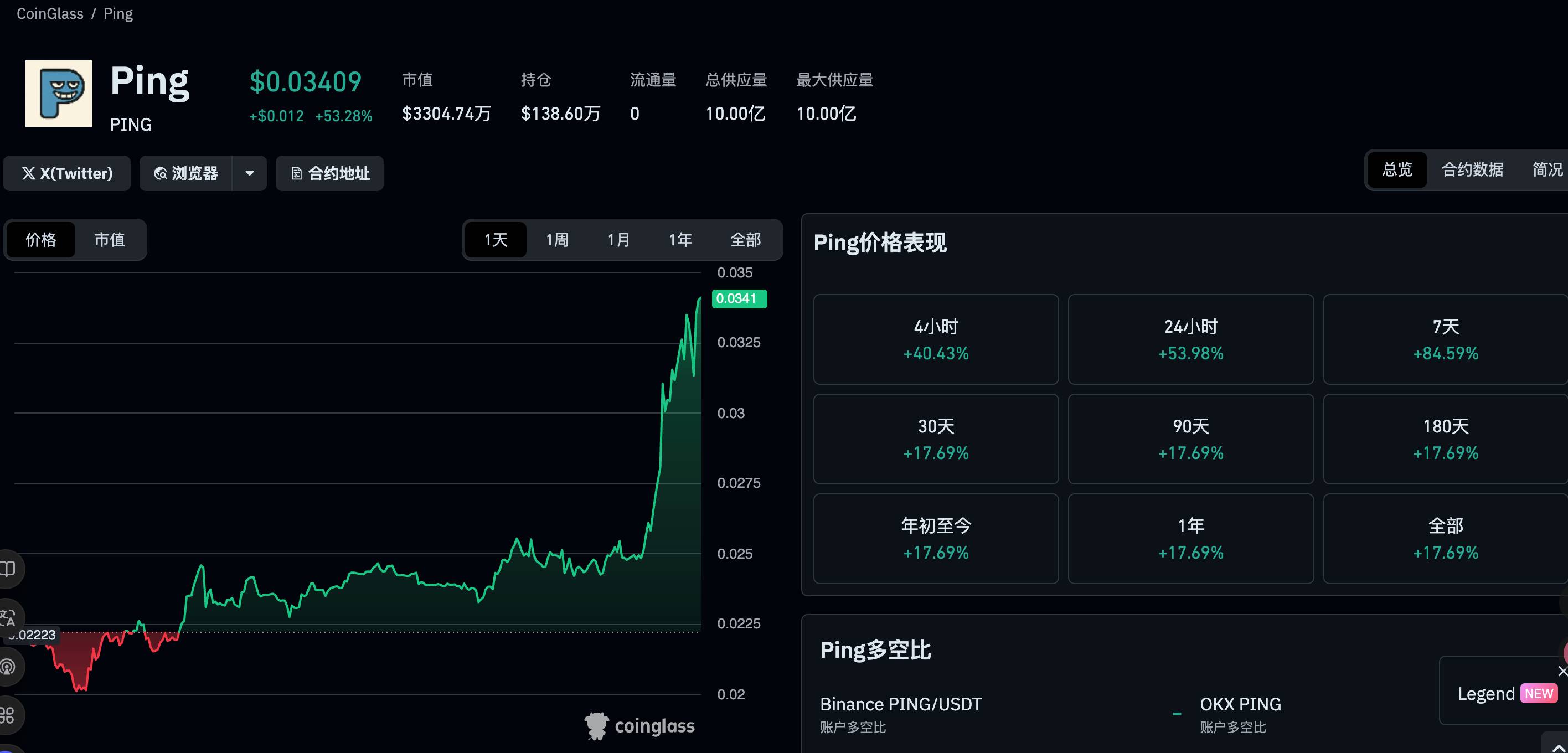Screen dimensions: 1568x753
Task: Select the 7天 price performance card
Action: (x=1445, y=339)
